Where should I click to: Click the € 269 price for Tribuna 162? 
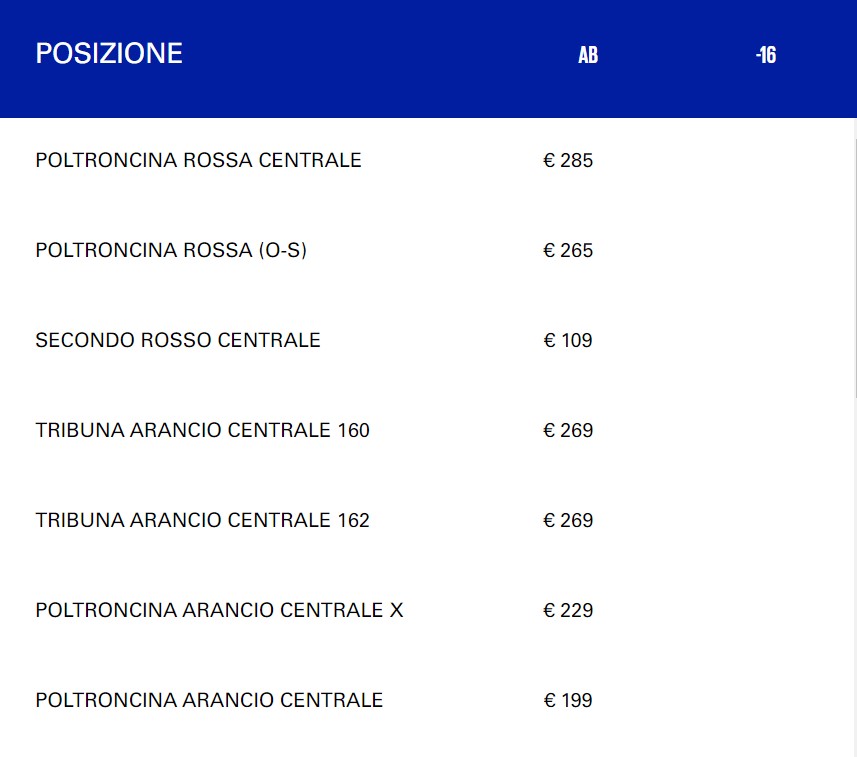568,520
